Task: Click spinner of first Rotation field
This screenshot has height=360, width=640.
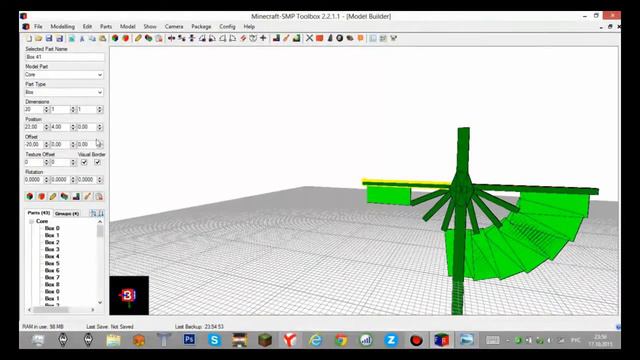Action: [46, 180]
